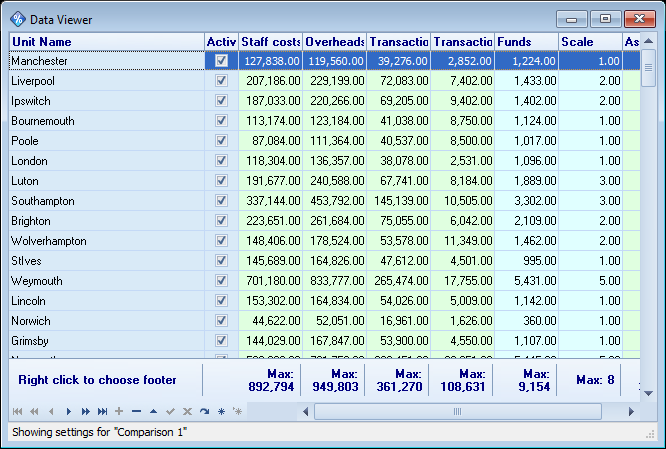Image resolution: width=666 pixels, height=449 pixels.
Task: Toggle the Active checkbox for Weymouth
Action: coord(221,280)
